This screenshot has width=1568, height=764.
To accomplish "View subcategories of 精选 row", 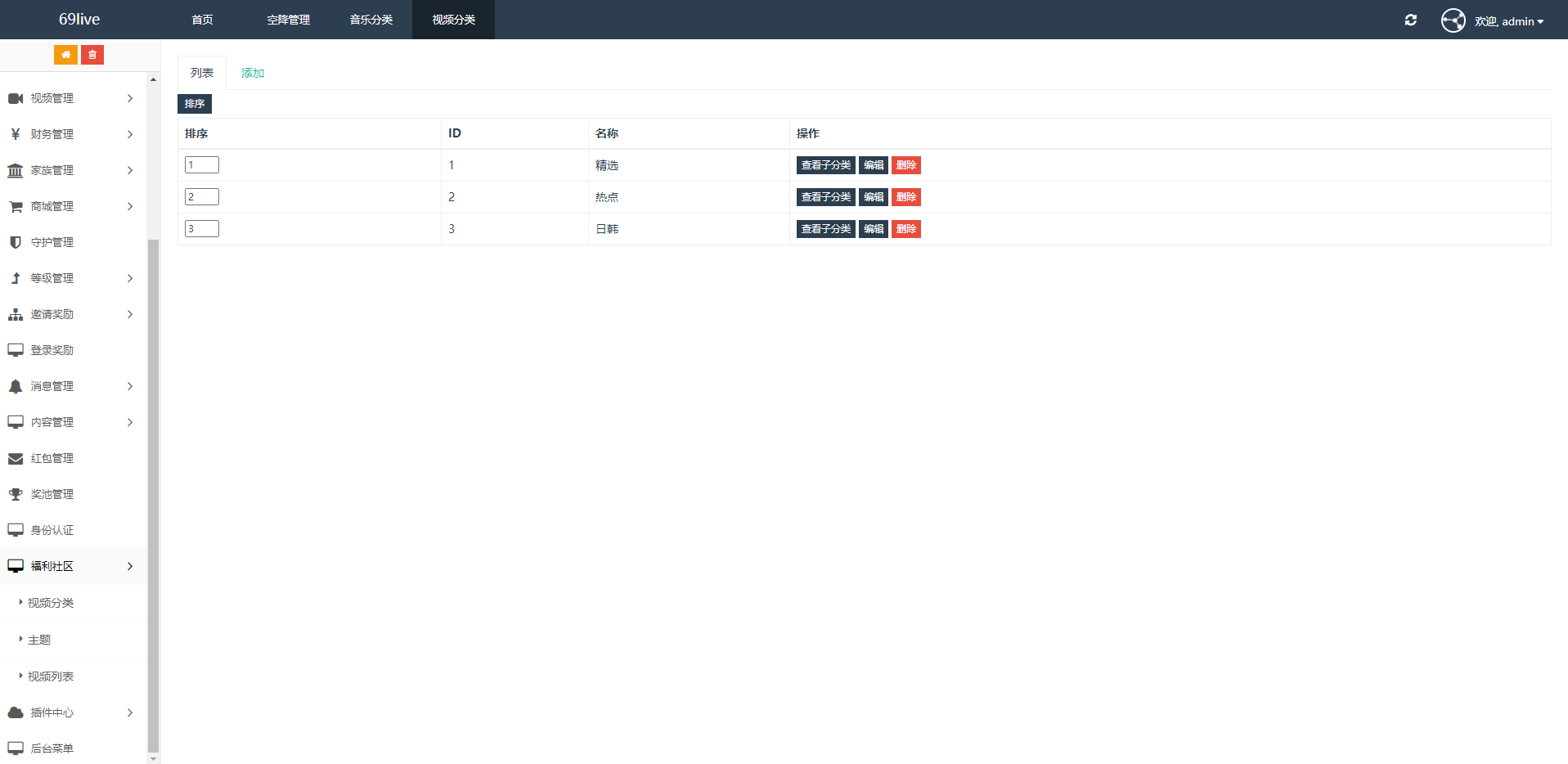I will pyautogui.click(x=825, y=165).
